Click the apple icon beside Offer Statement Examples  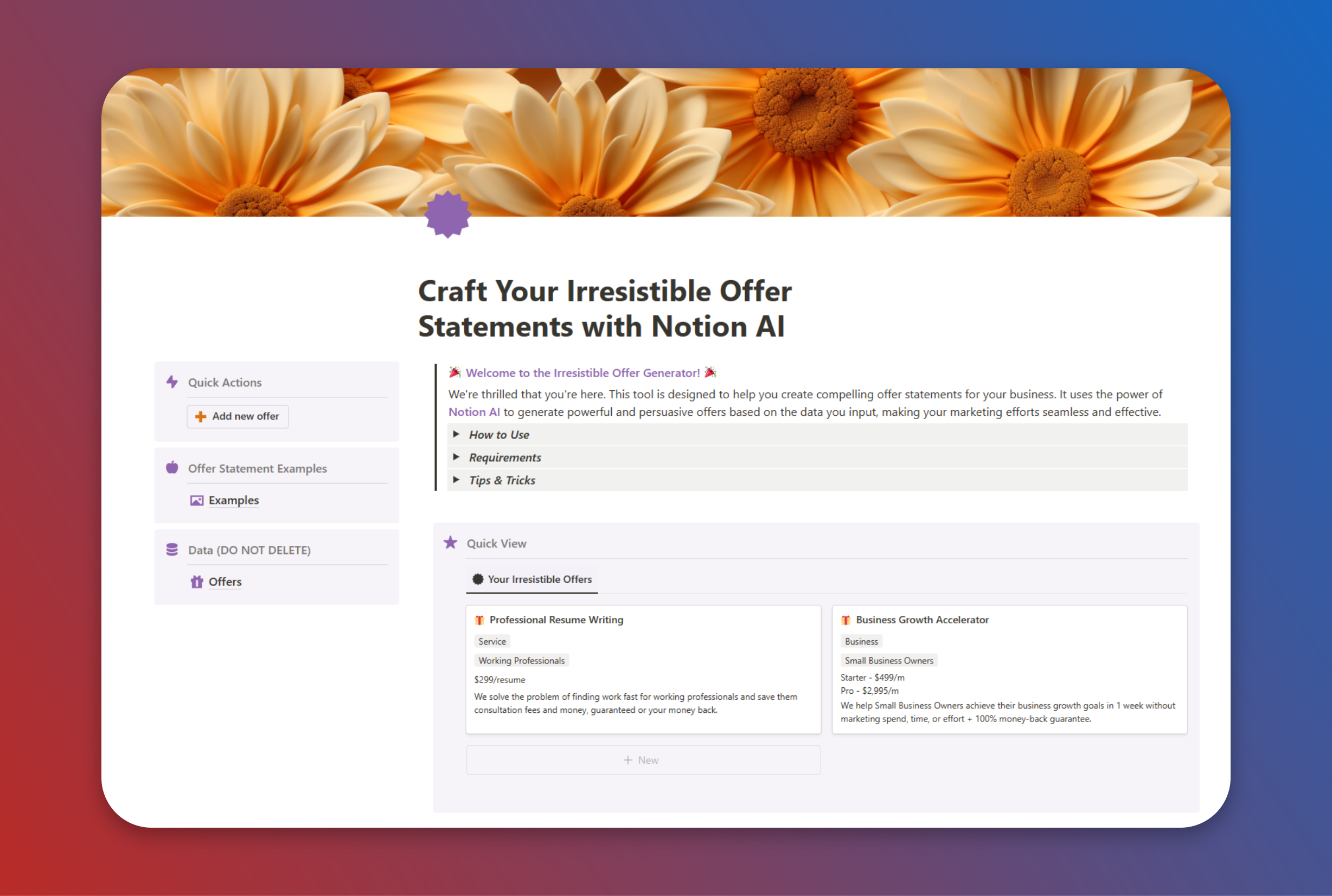tap(171, 467)
